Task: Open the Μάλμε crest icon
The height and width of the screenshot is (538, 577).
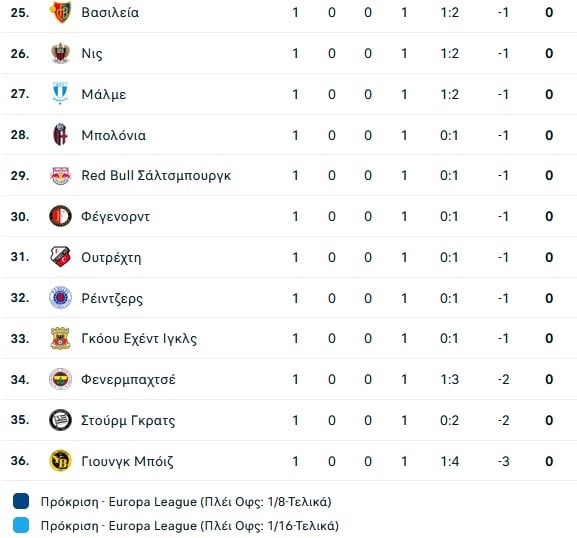Action: pyautogui.click(x=60, y=94)
